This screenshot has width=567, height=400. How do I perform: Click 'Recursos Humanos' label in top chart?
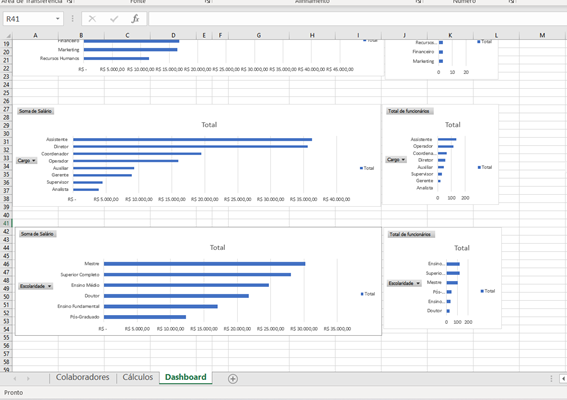[59, 58]
